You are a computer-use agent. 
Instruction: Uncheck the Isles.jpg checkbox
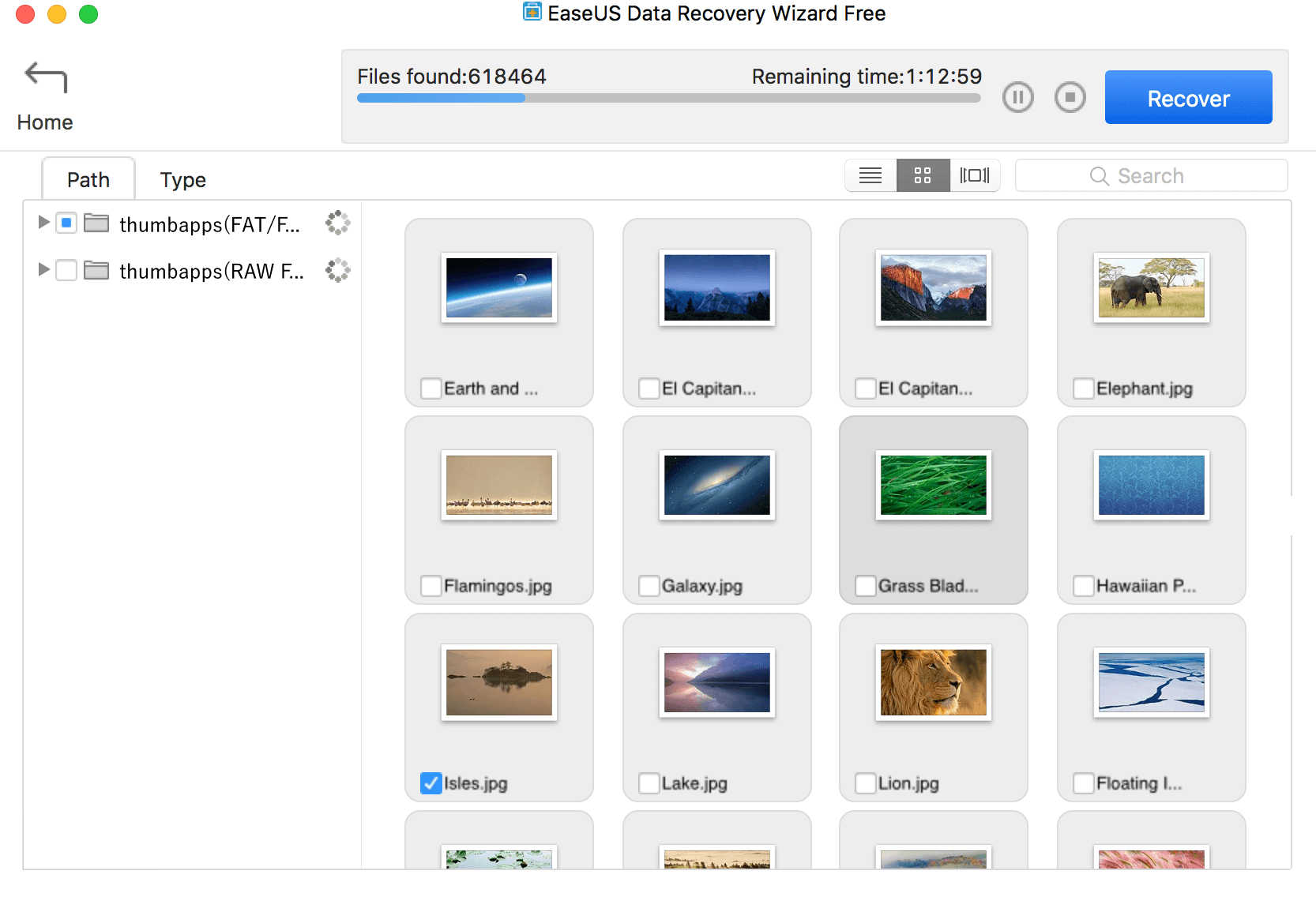(431, 783)
